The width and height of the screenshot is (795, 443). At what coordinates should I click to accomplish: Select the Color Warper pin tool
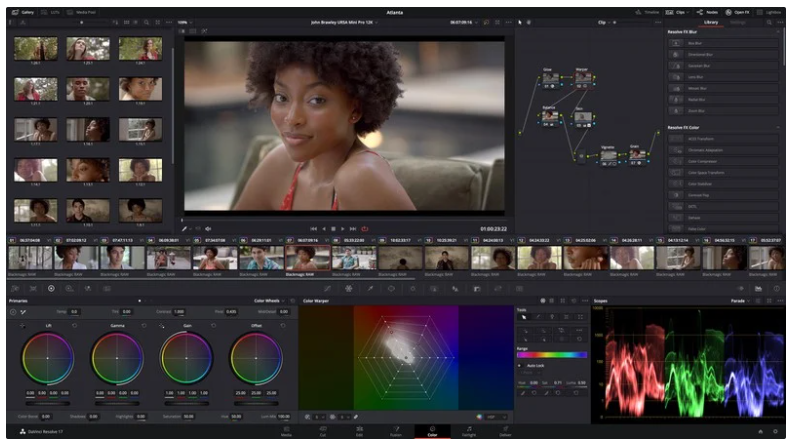coord(552,317)
